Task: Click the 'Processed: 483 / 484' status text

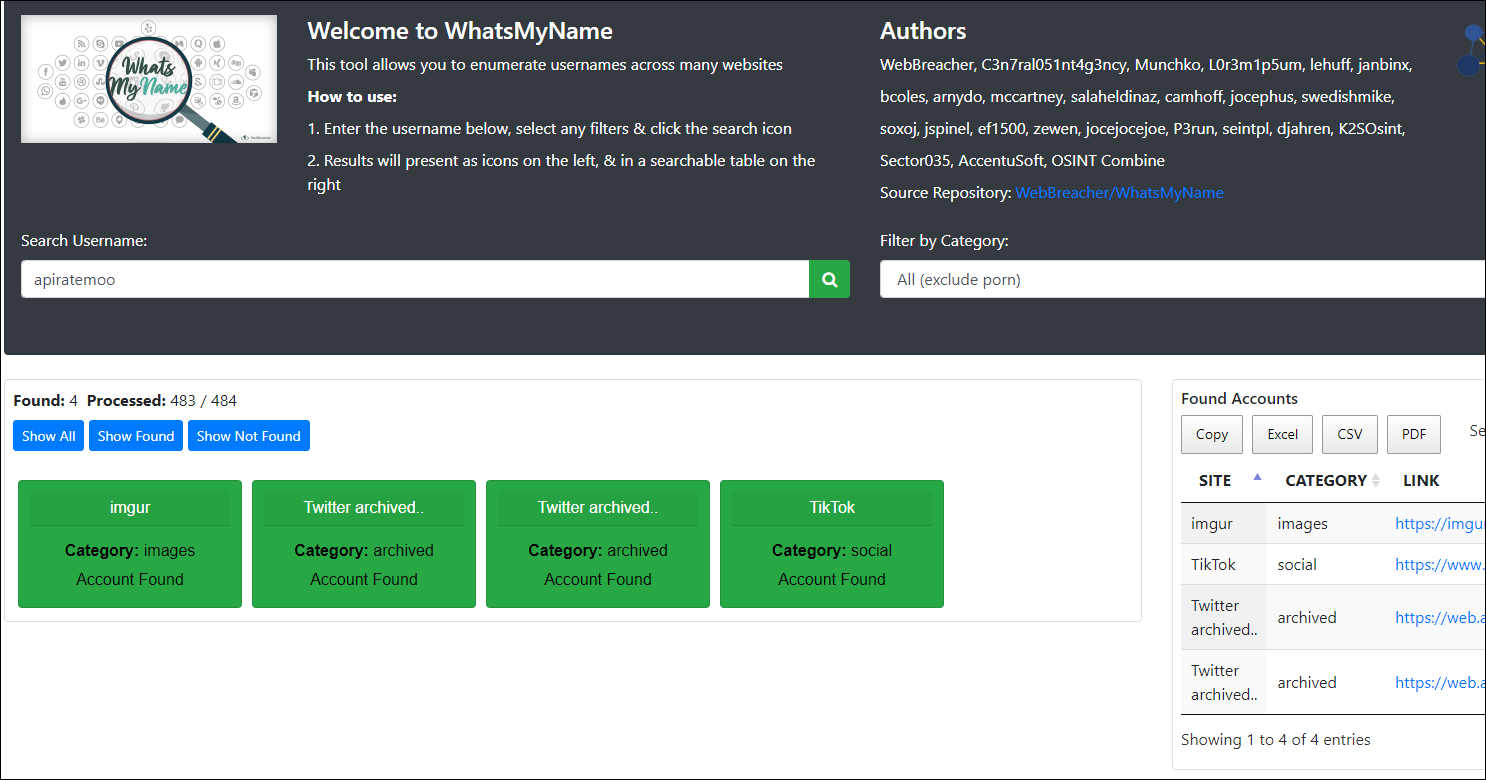Action: (x=162, y=401)
